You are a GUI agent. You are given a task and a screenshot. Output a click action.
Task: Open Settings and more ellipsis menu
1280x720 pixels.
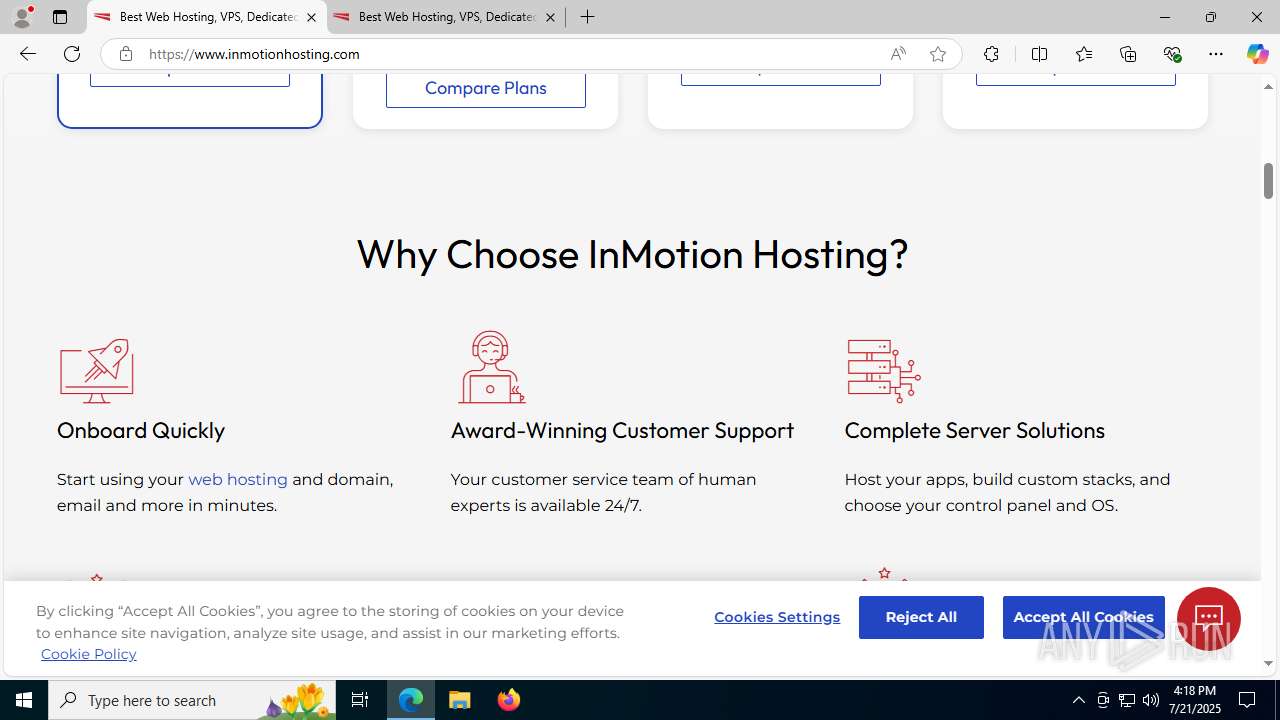[1216, 54]
